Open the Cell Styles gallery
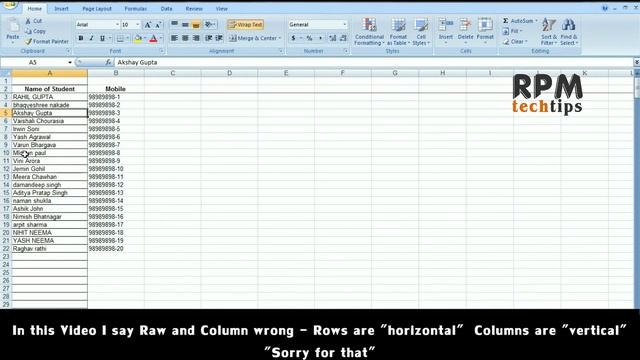This screenshot has width=640, height=360. pyautogui.click(x=421, y=32)
